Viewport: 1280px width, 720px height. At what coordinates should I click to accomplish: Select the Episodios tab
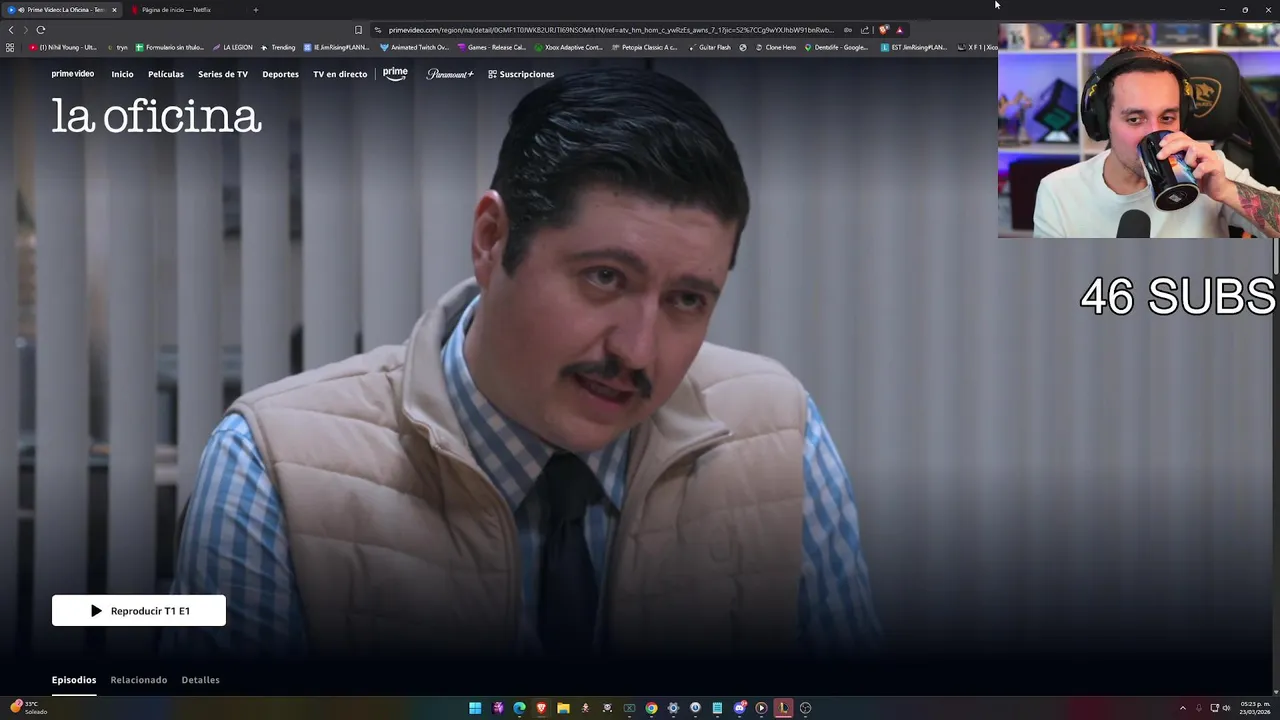click(x=74, y=680)
